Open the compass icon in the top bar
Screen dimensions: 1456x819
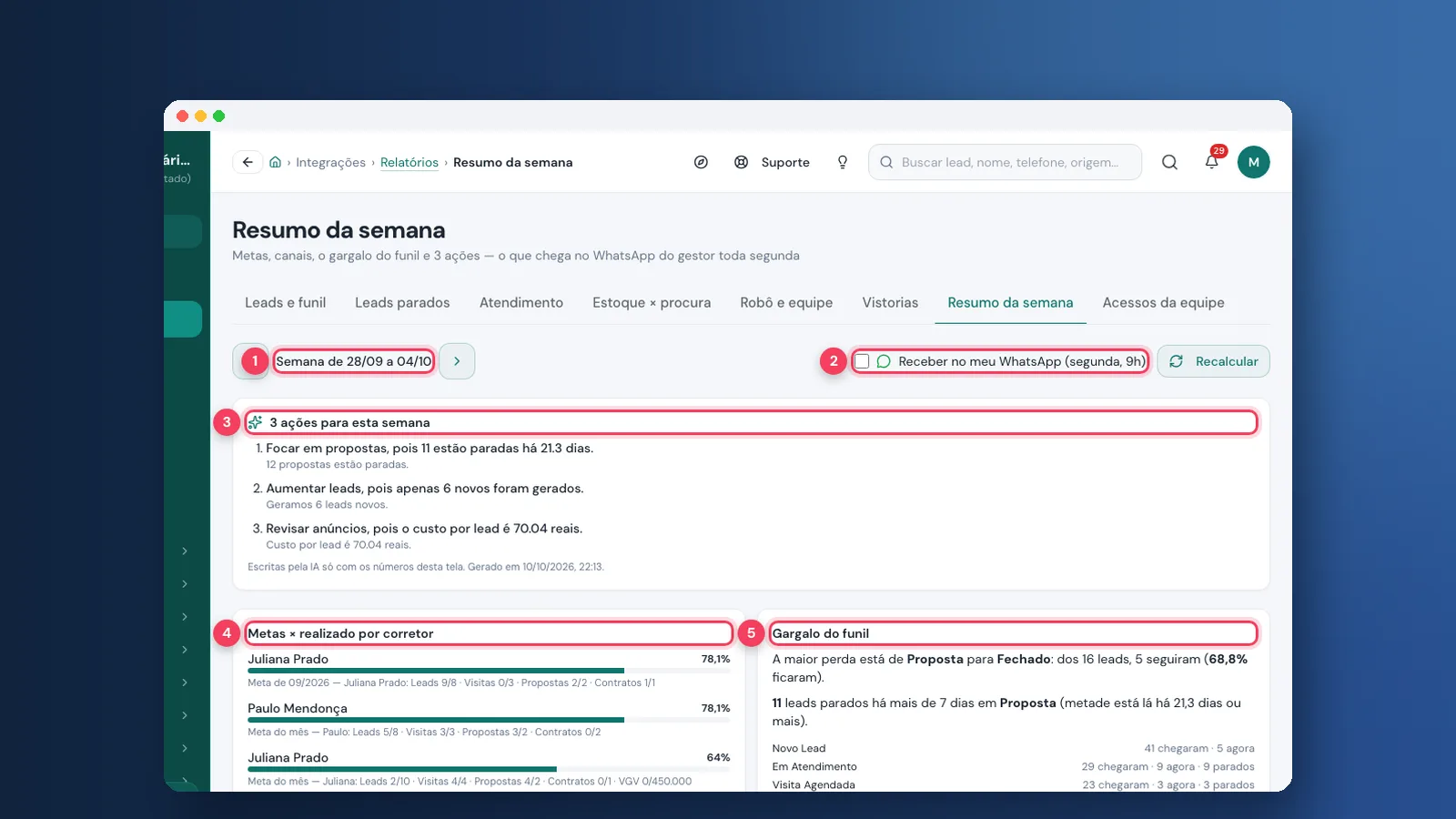coord(701,162)
